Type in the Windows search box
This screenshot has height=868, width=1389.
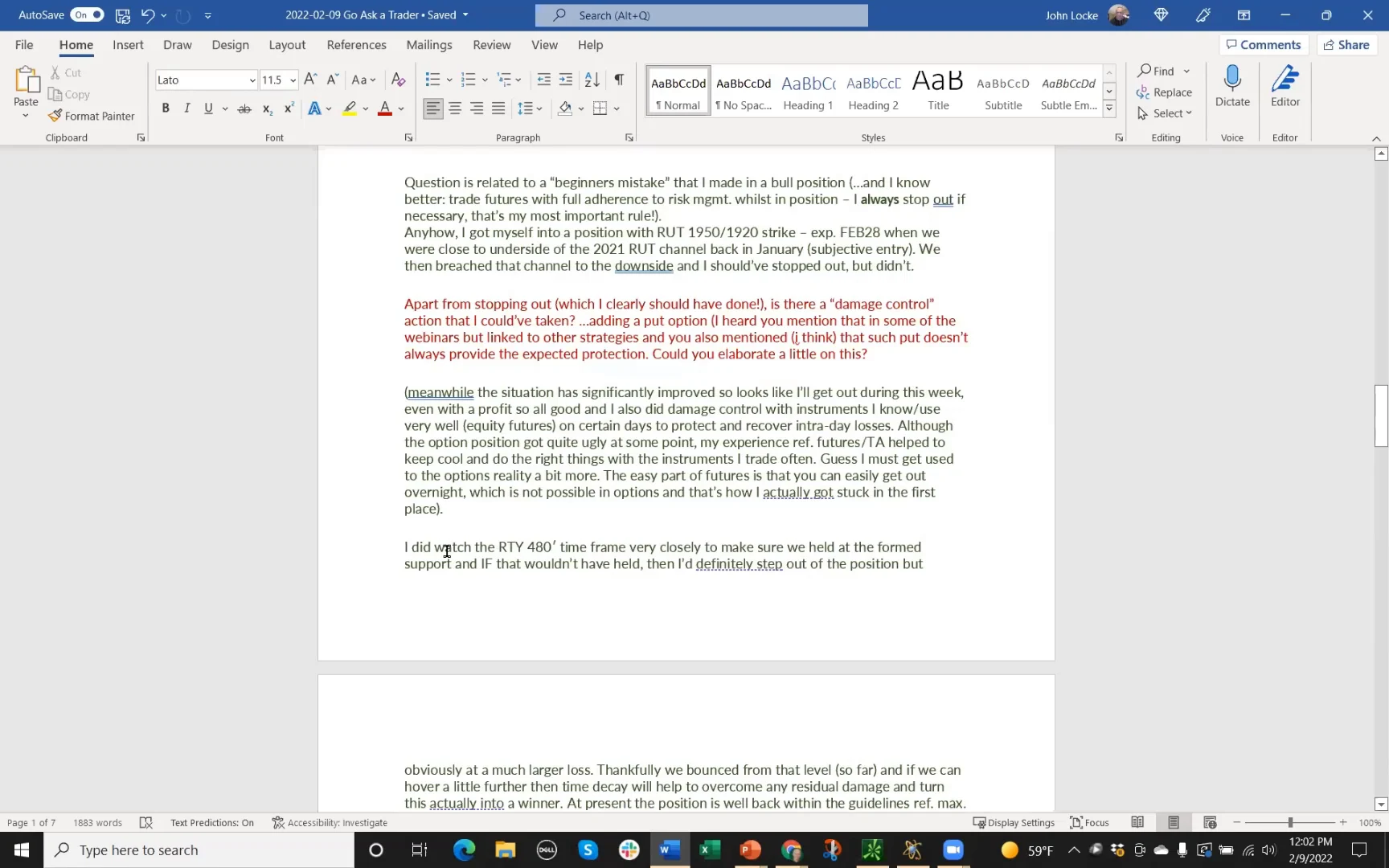(199, 850)
